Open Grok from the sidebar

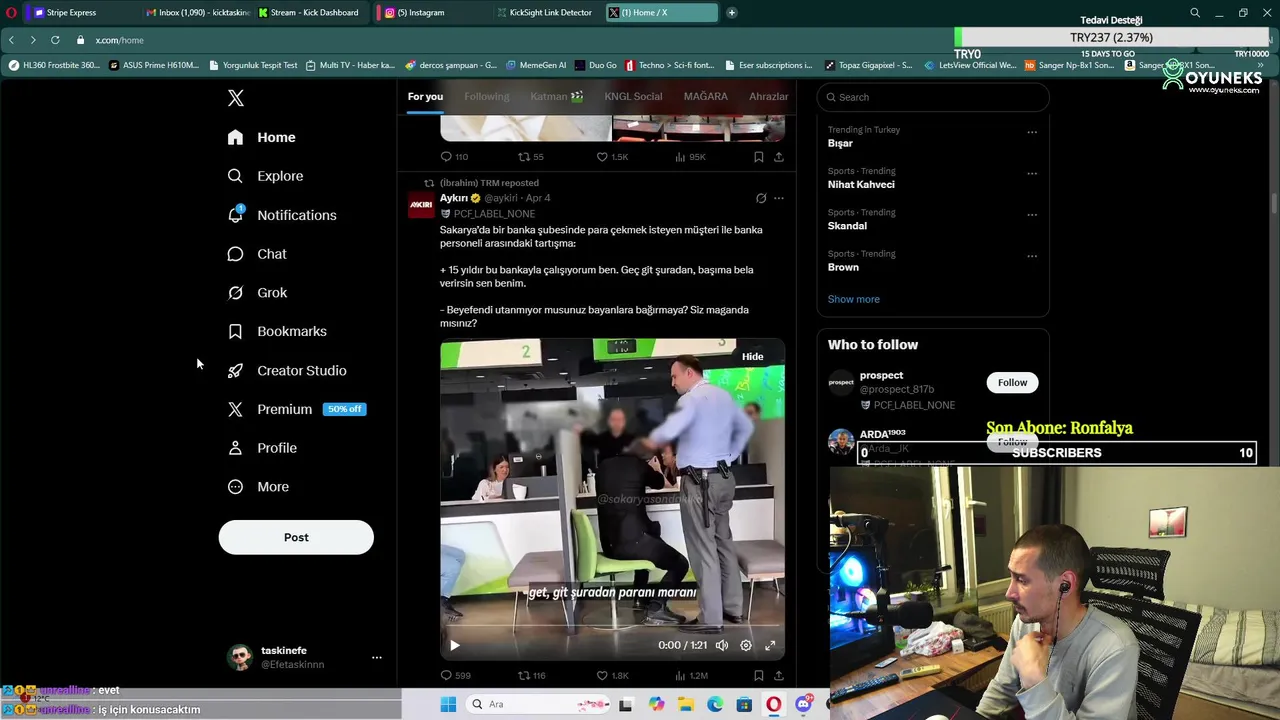click(x=258, y=293)
